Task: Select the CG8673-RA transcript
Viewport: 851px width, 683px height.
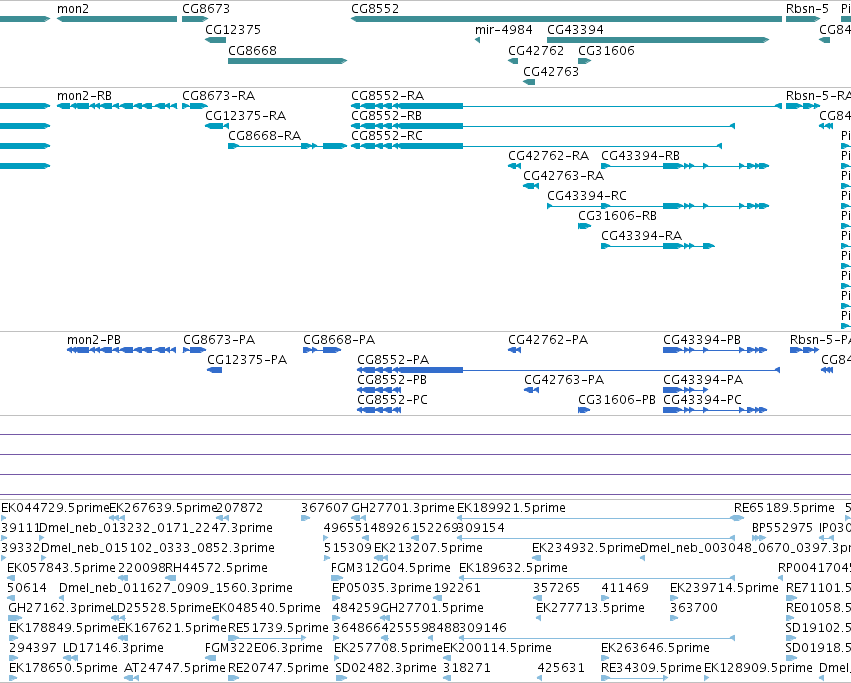Action: 194,106
